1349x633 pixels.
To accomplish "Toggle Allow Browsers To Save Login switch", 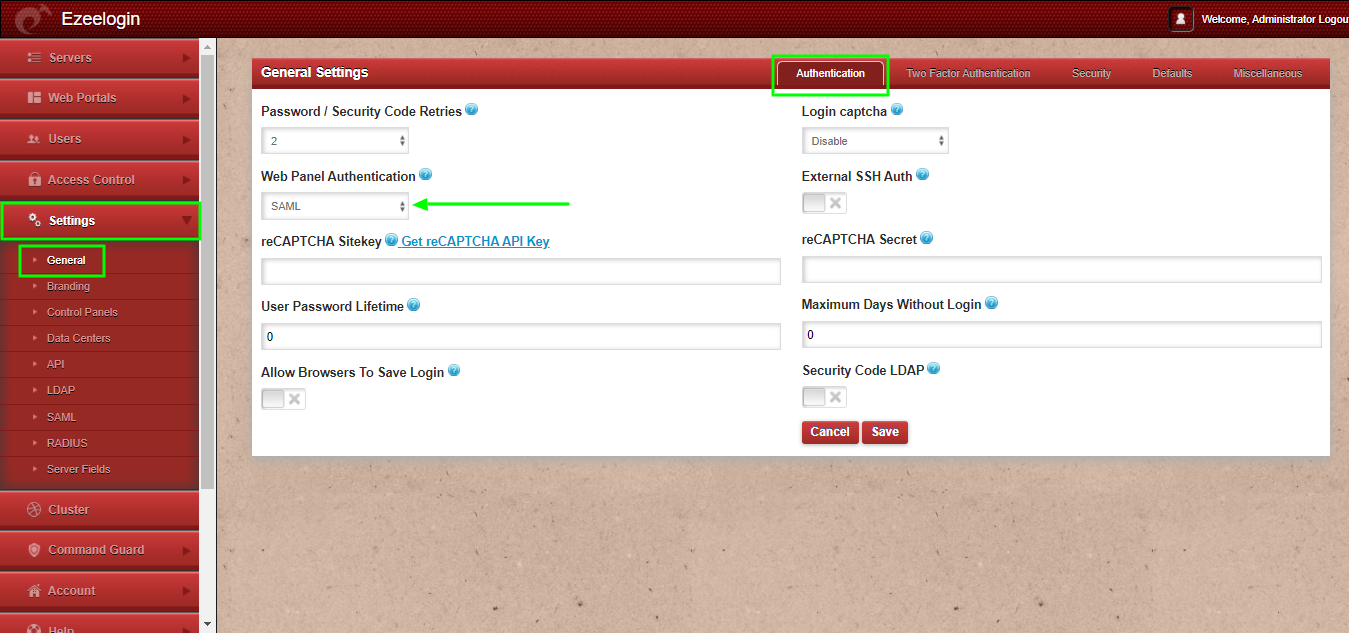I will [283, 399].
